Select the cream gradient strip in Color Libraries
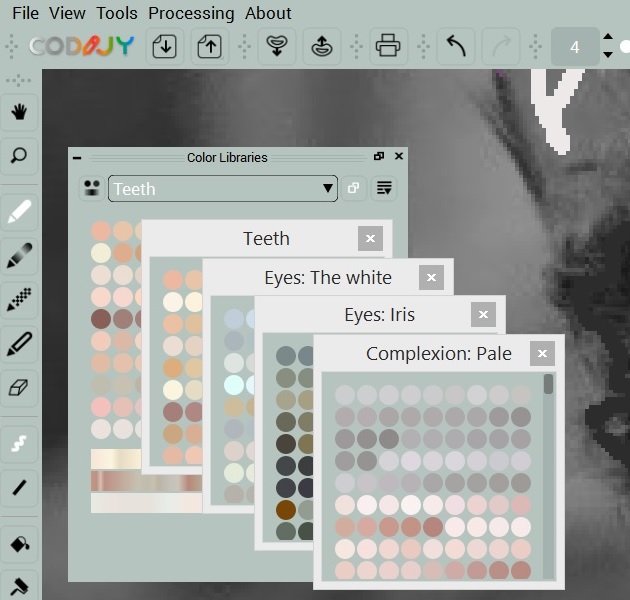The height and width of the screenshot is (600, 630). (117, 459)
